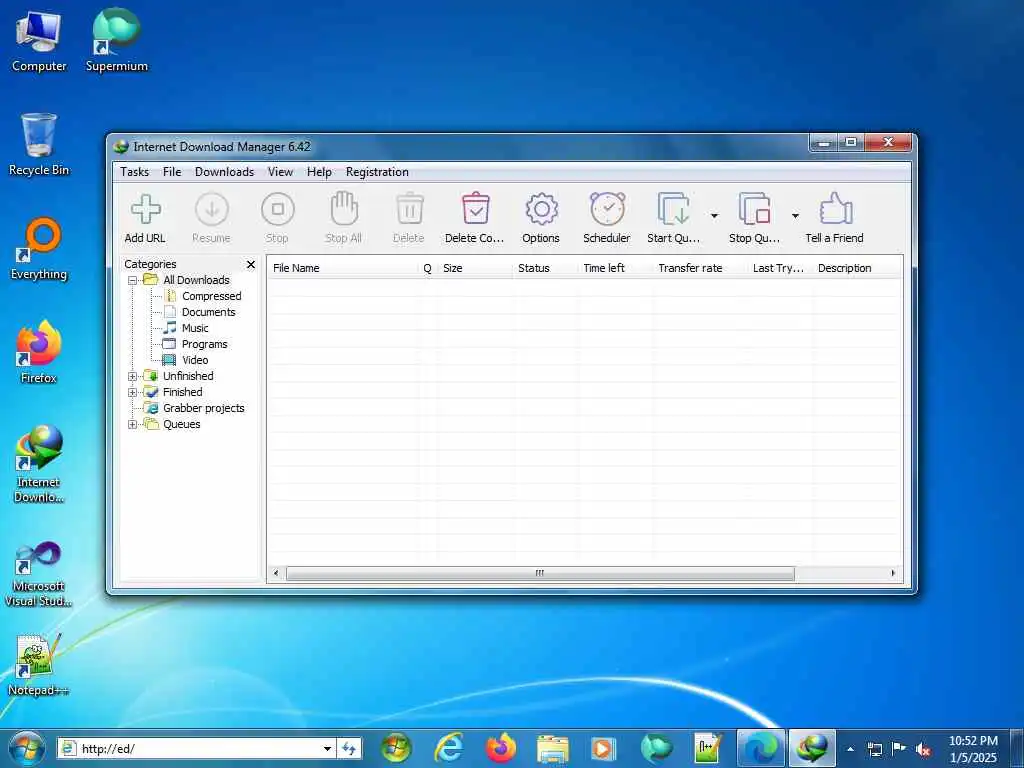Viewport: 1024px width, 768px height.
Task: Click the Stop toolbar icon
Action: (278, 209)
